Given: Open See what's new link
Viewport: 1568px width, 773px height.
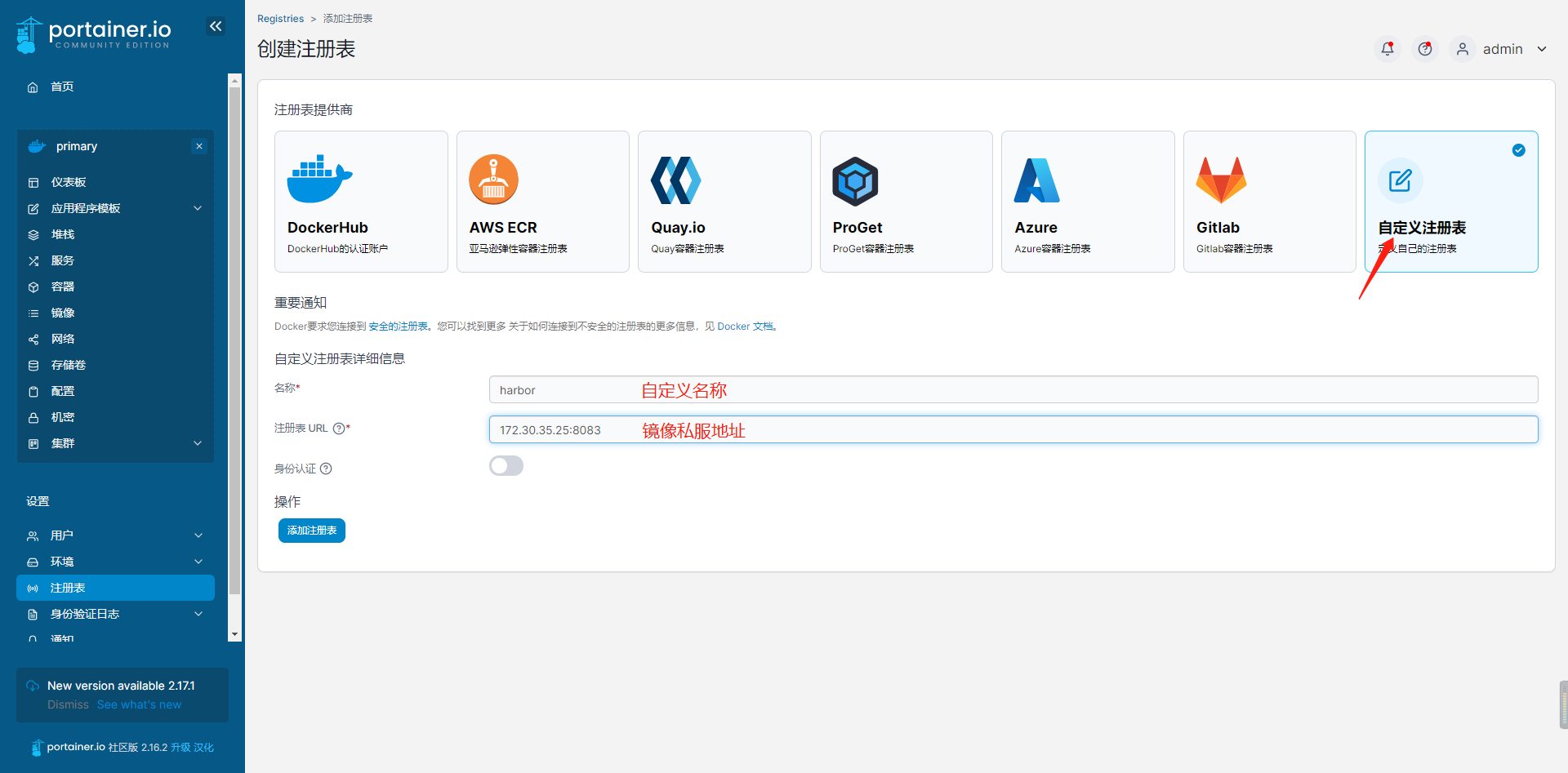Looking at the screenshot, I should pos(140,704).
